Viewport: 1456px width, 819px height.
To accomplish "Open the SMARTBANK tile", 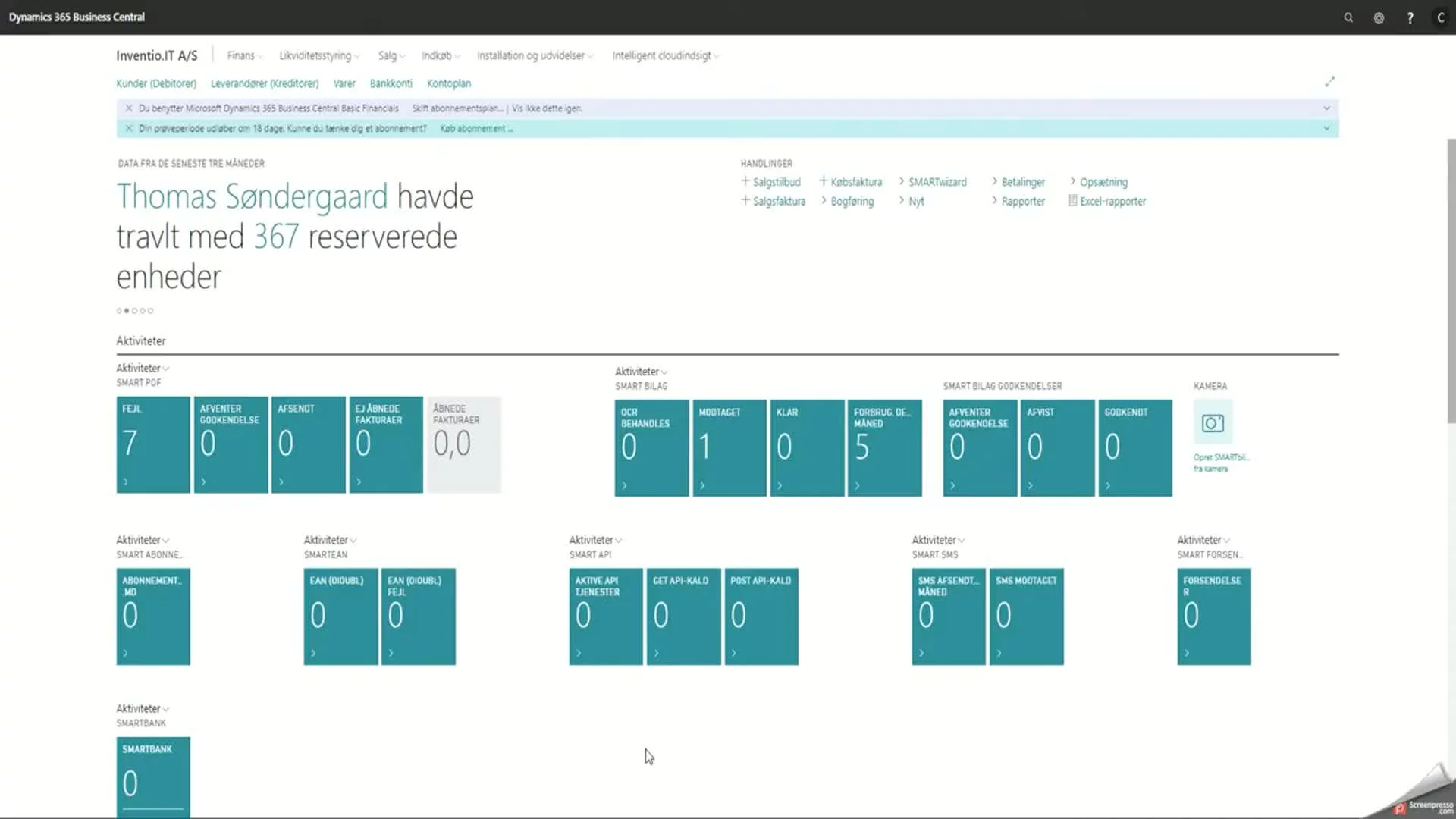I will [153, 777].
